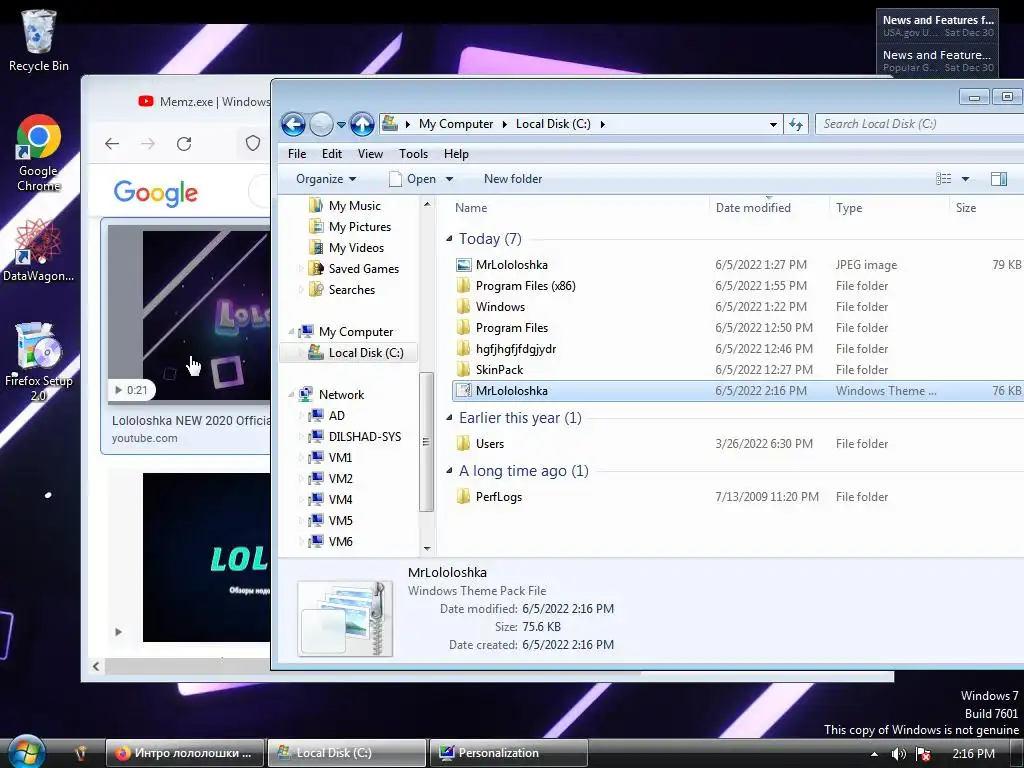Open the File menu
This screenshot has width=1024, height=768.
tap(297, 154)
